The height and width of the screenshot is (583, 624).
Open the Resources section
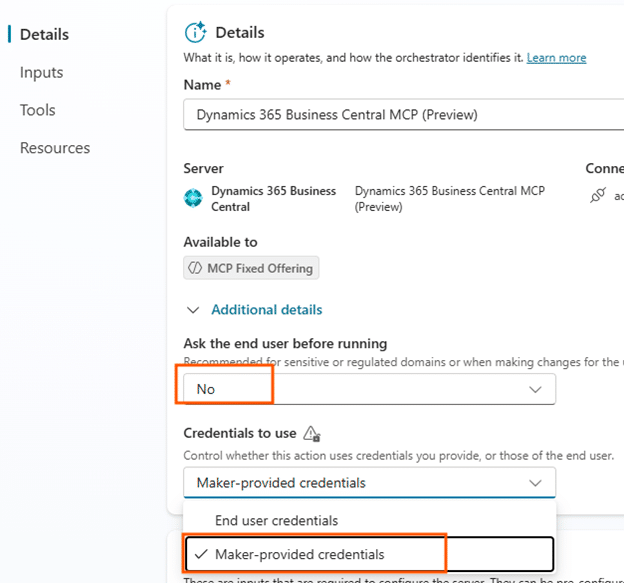point(55,148)
